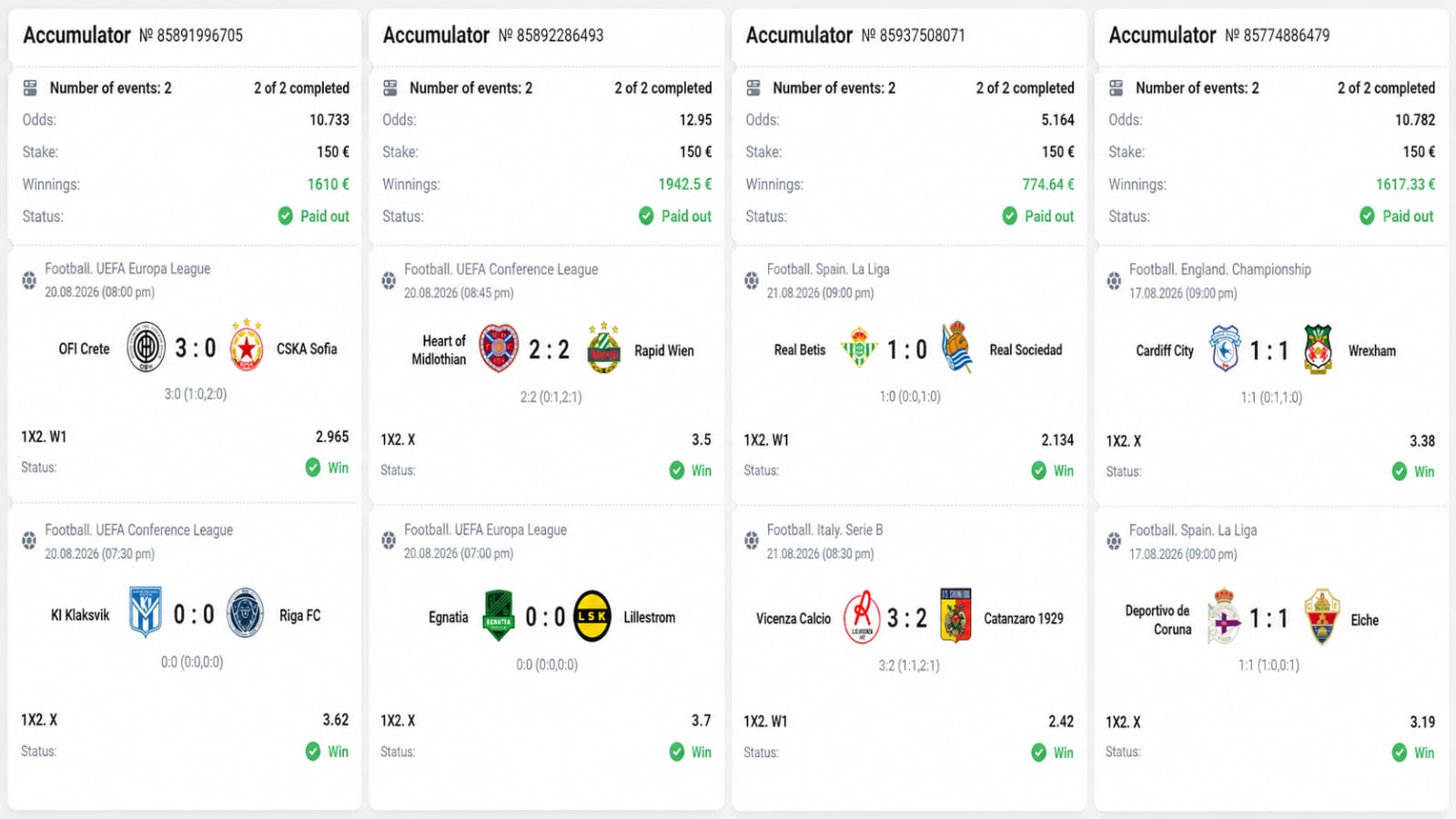Screen dimensions: 1456x819
Task: Click the Cardiff City bluebird badge
Action: point(1225,349)
